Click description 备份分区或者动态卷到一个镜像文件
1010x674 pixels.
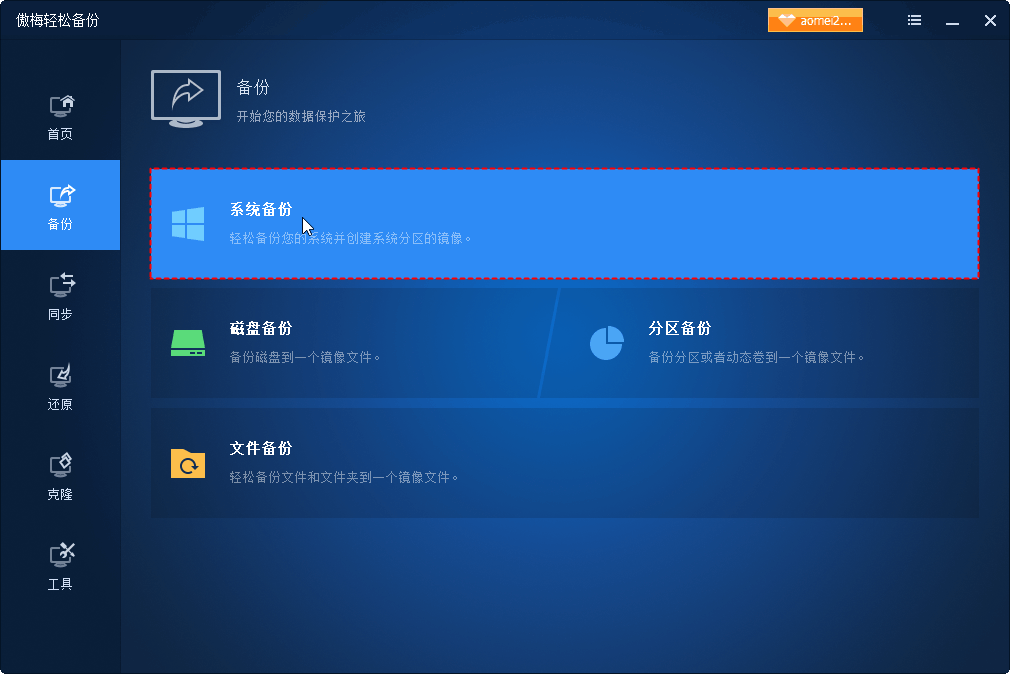point(756,358)
